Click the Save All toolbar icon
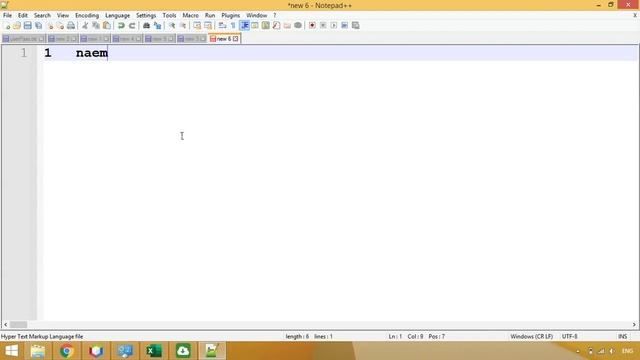 click(38, 25)
